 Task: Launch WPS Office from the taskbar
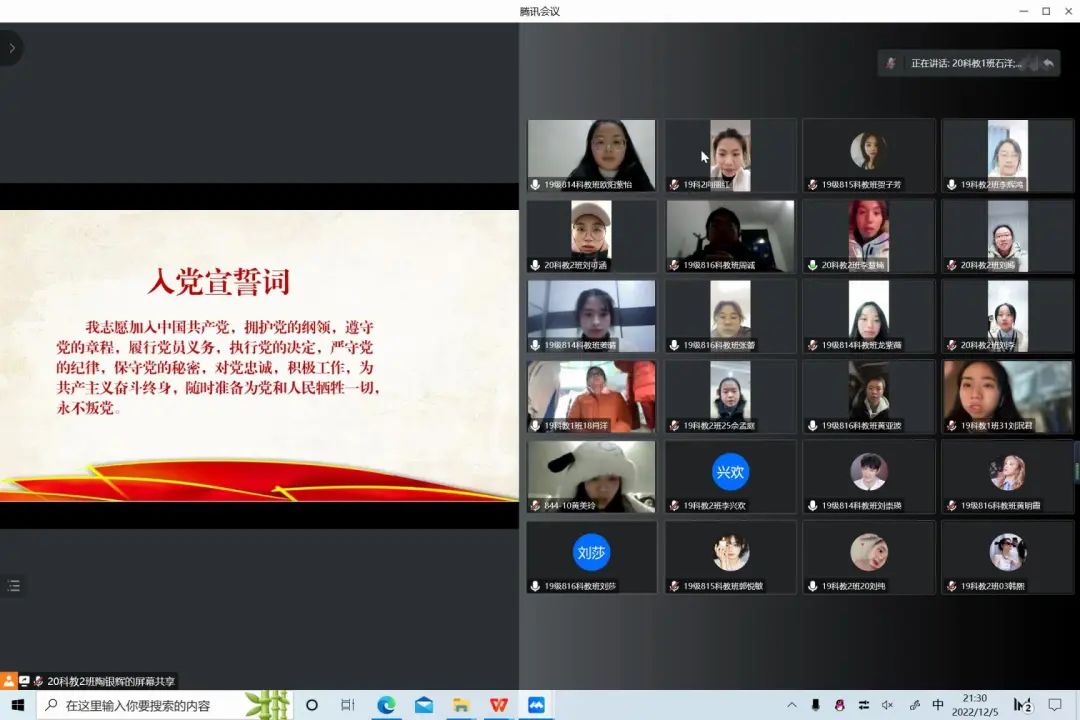[498, 704]
